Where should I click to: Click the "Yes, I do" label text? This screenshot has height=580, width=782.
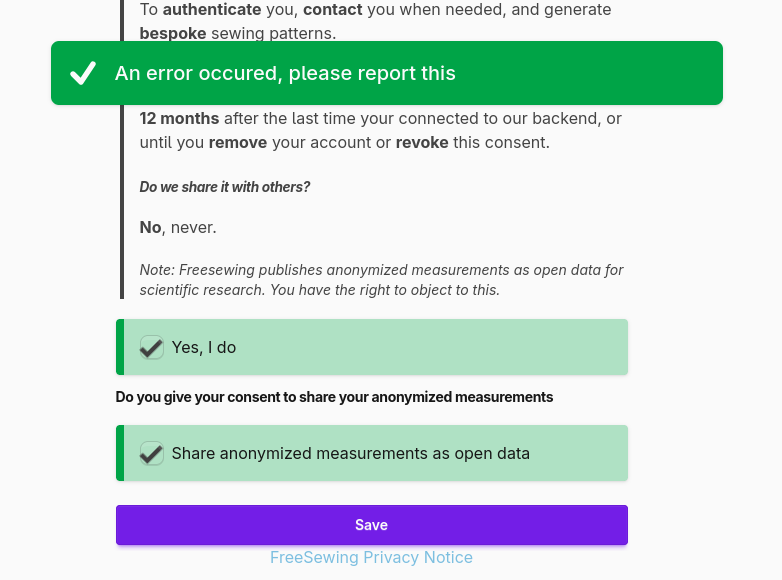[x=204, y=348]
